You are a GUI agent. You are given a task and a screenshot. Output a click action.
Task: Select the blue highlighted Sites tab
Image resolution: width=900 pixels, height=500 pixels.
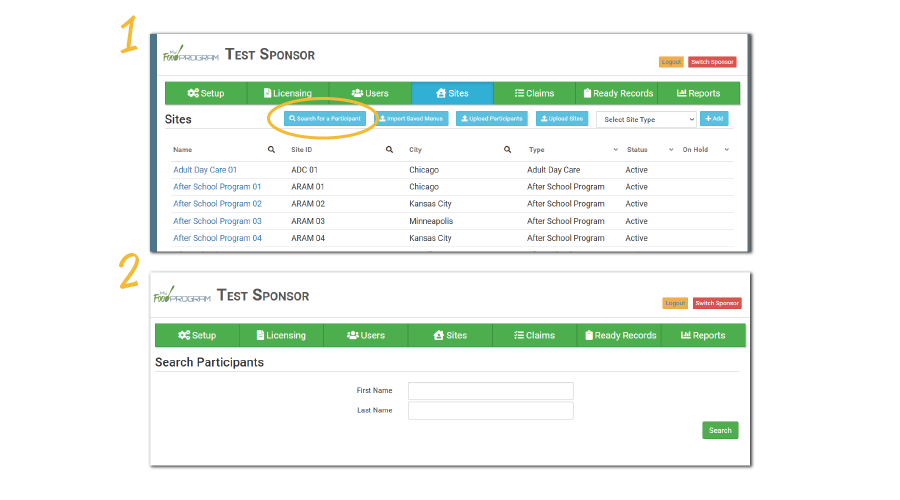452,93
